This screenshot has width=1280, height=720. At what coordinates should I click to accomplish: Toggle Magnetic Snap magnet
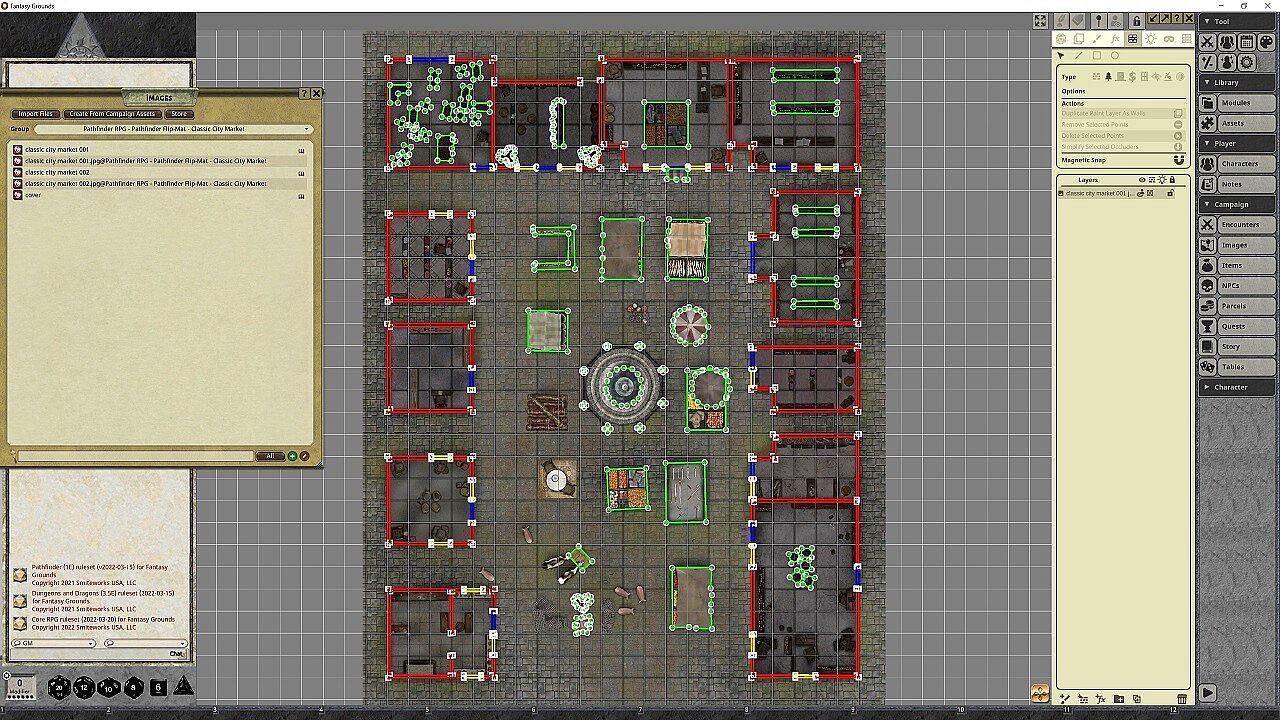(x=1178, y=160)
